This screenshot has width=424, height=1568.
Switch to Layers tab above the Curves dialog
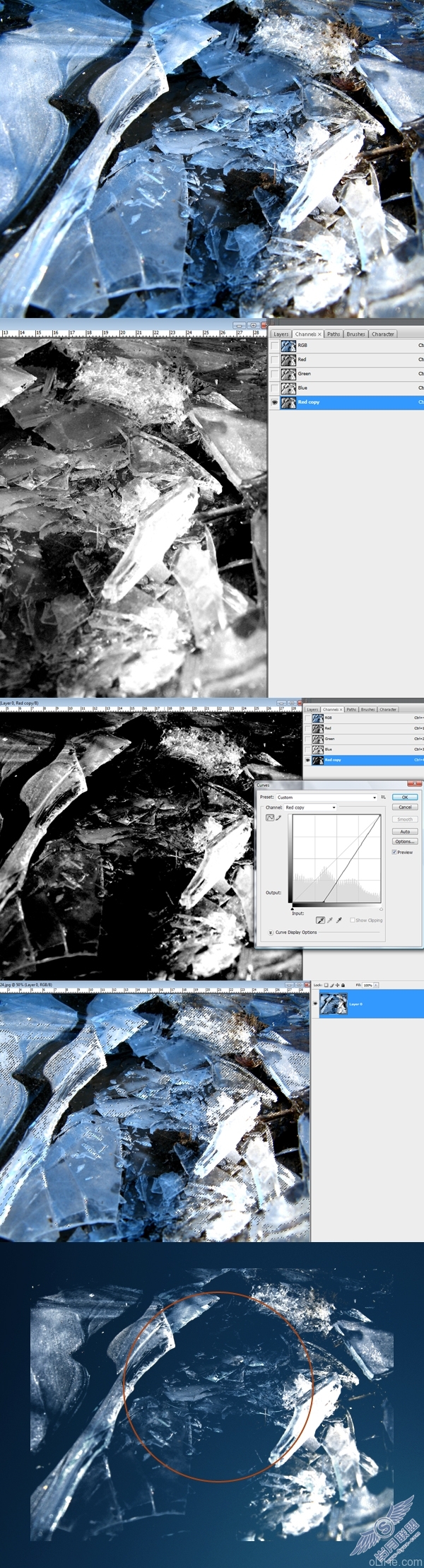(312, 709)
